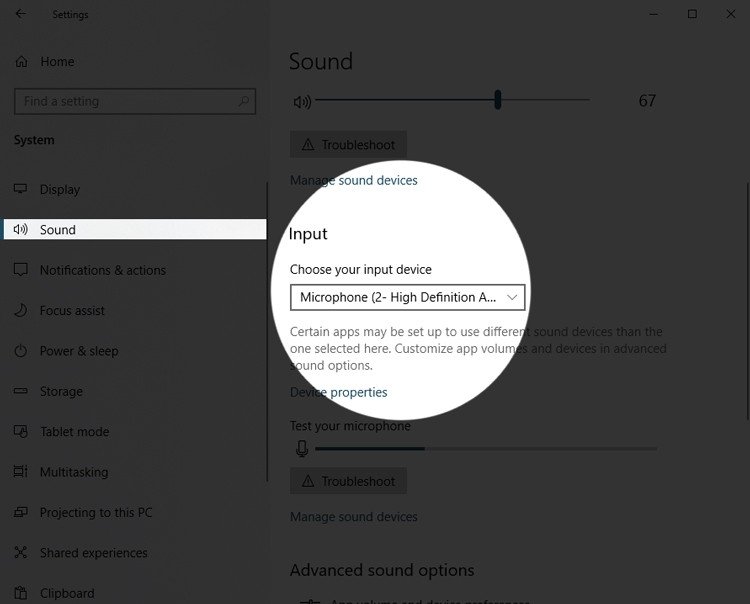Click the Sound speaker icon in sidebar

[x=21, y=230]
